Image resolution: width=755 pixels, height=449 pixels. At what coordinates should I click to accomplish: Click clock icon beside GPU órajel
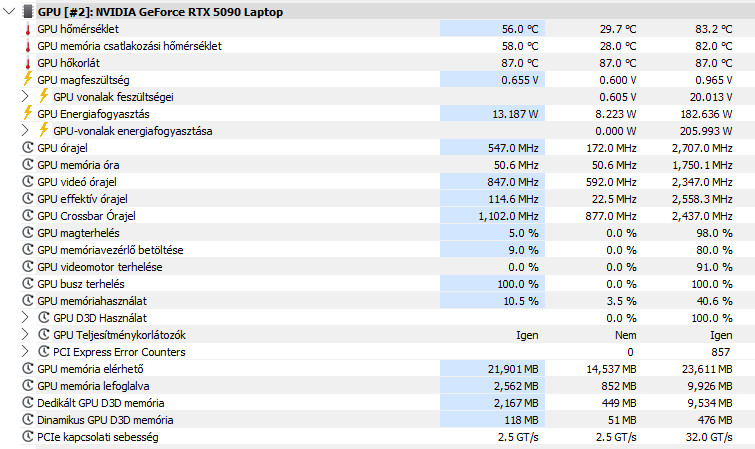[28, 147]
